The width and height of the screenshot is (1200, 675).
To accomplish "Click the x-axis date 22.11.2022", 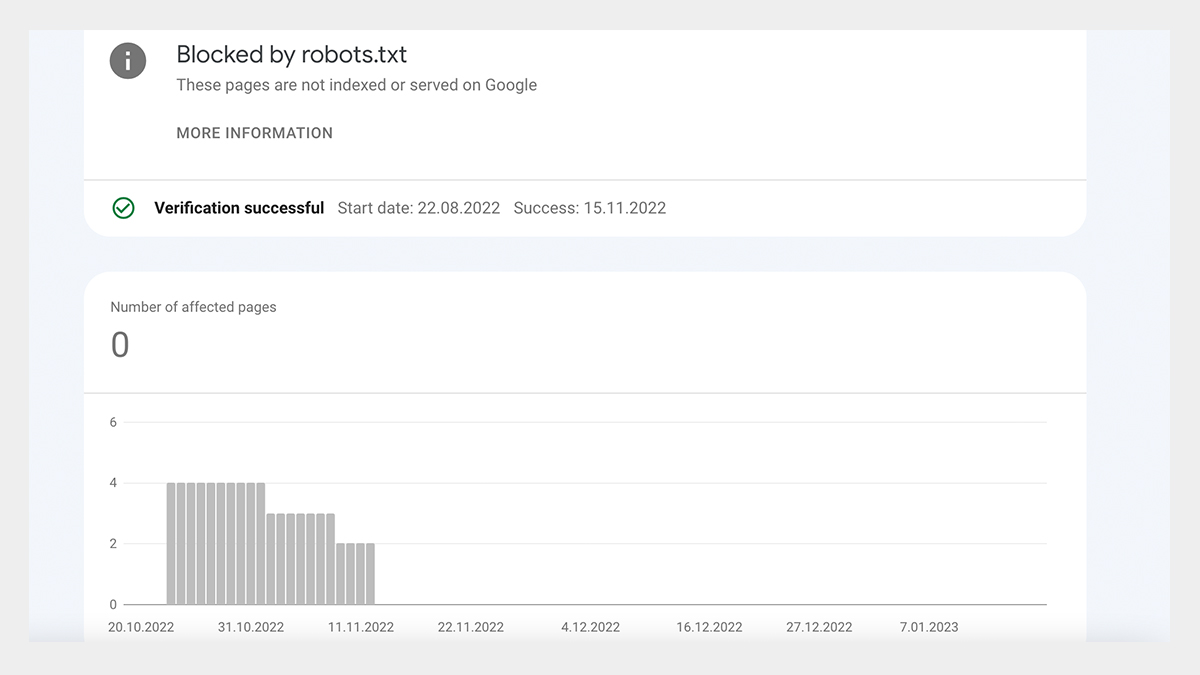I will click(x=471, y=627).
